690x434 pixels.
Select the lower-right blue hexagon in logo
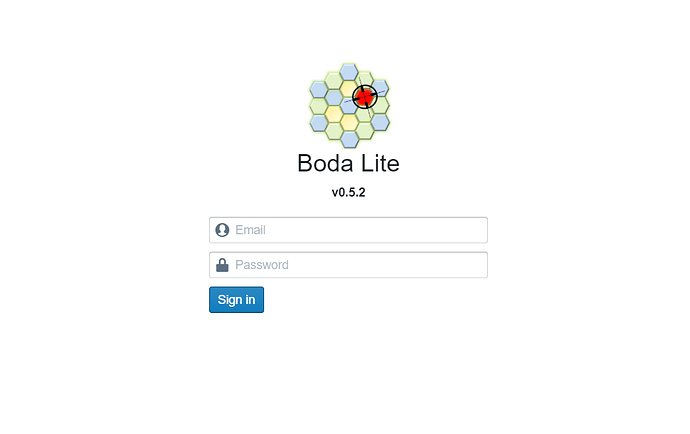point(380,123)
